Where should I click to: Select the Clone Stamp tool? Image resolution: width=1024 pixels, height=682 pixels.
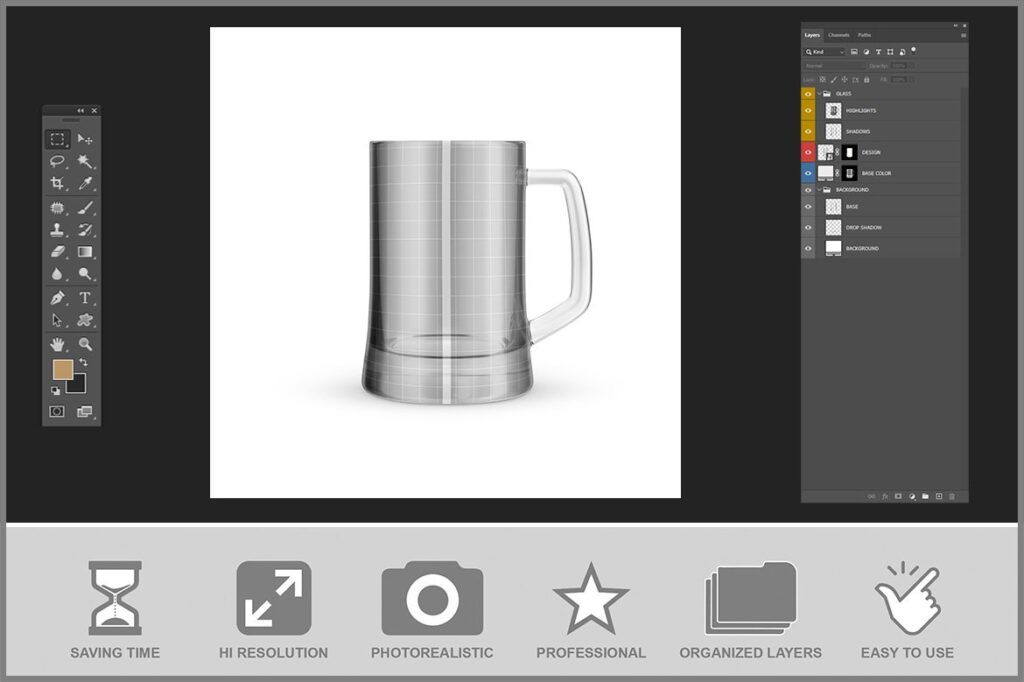[58, 230]
